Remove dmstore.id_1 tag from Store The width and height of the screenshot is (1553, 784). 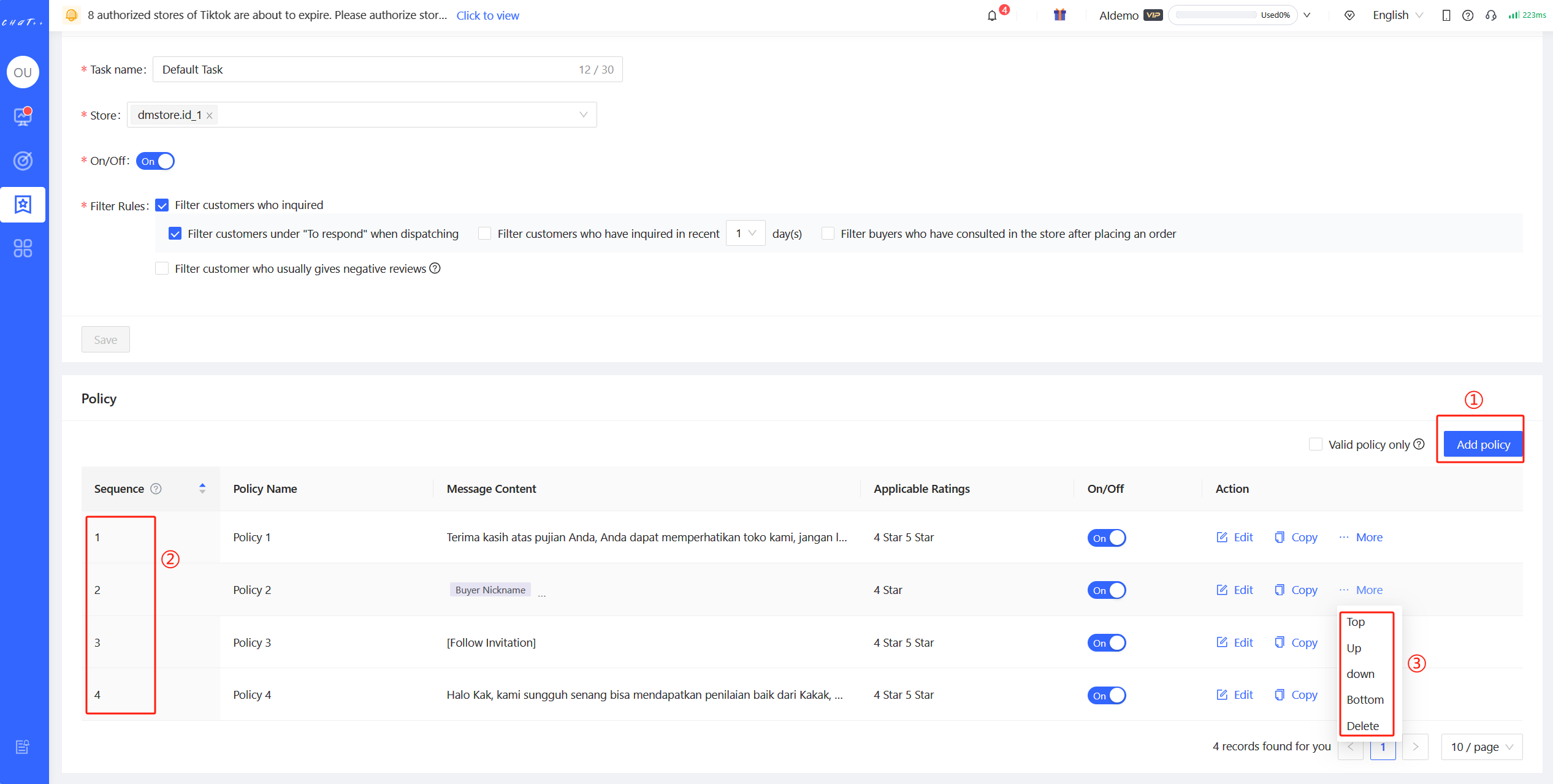(x=210, y=115)
